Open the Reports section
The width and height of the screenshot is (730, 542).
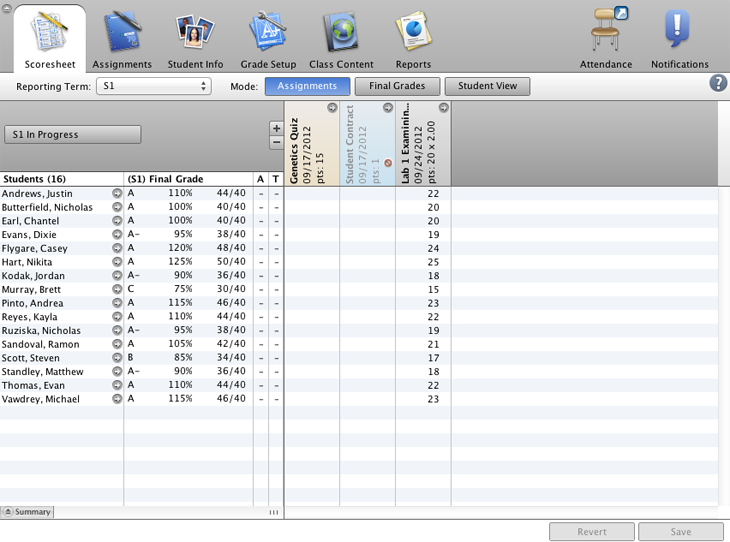tap(413, 40)
